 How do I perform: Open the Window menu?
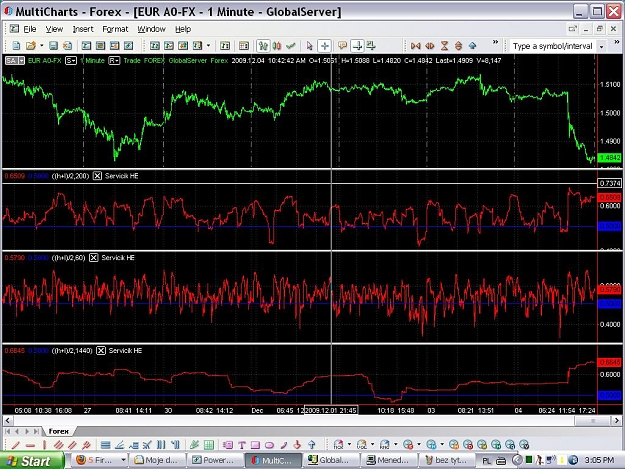point(151,29)
